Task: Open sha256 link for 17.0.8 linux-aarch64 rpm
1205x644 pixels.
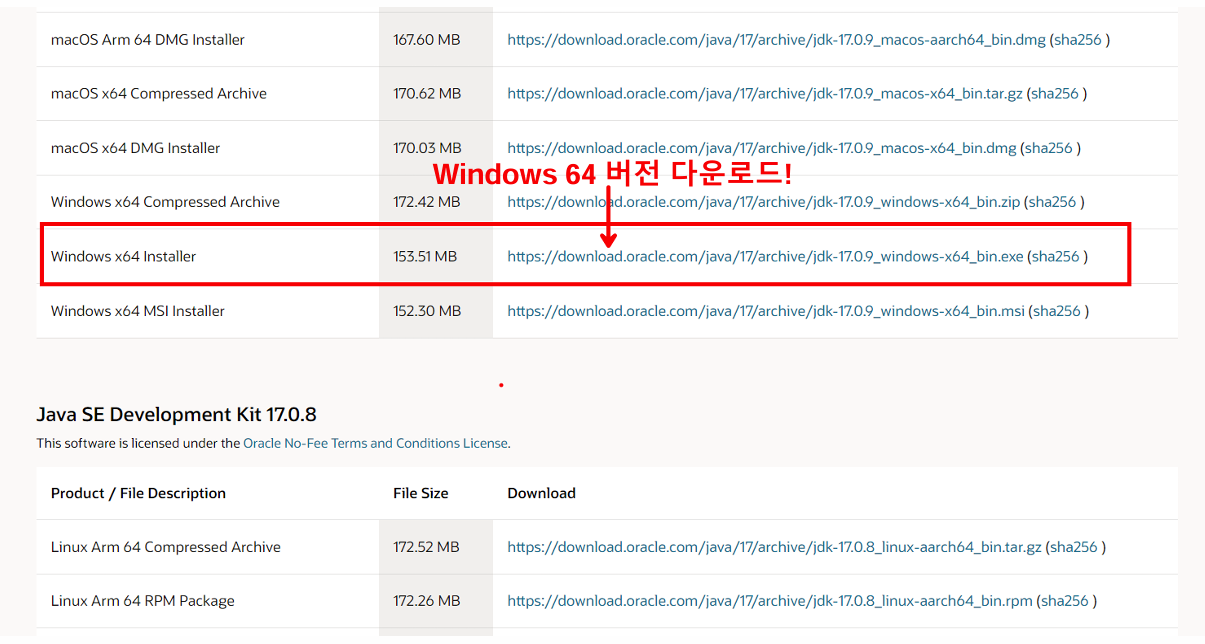Action: point(1065,601)
